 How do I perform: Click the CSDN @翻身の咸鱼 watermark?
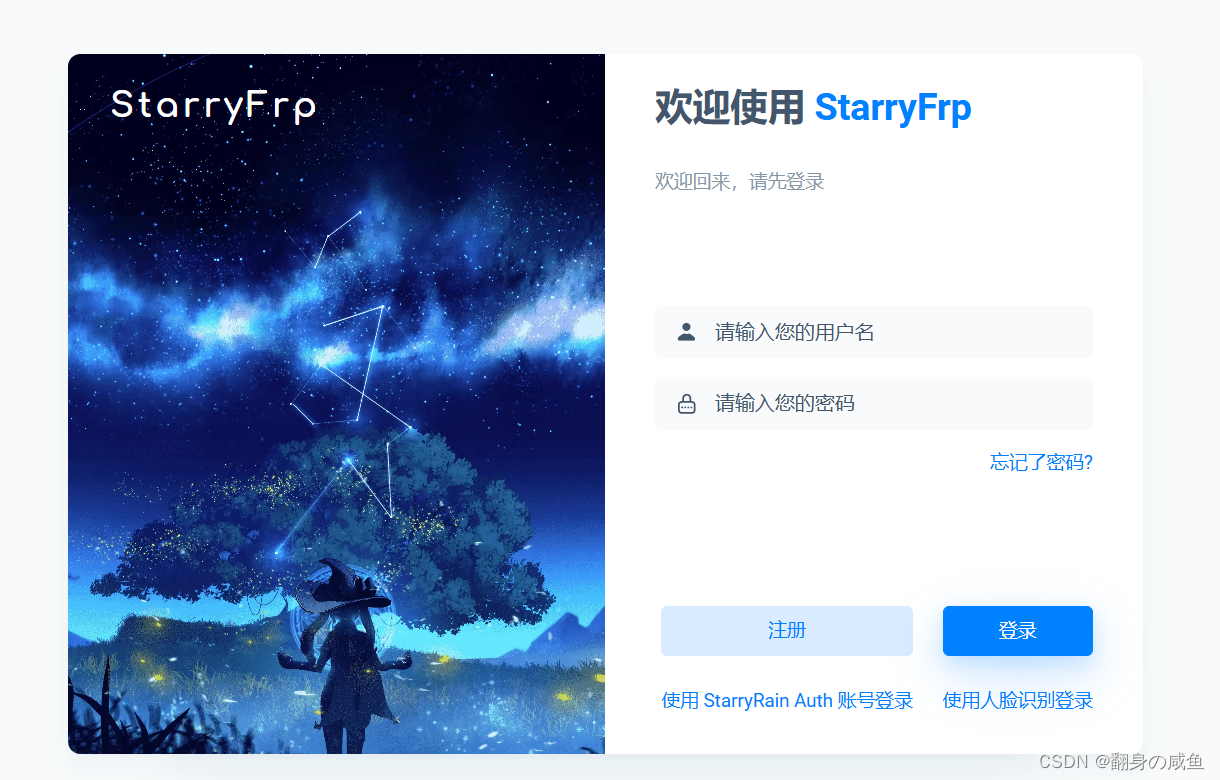click(x=1121, y=762)
